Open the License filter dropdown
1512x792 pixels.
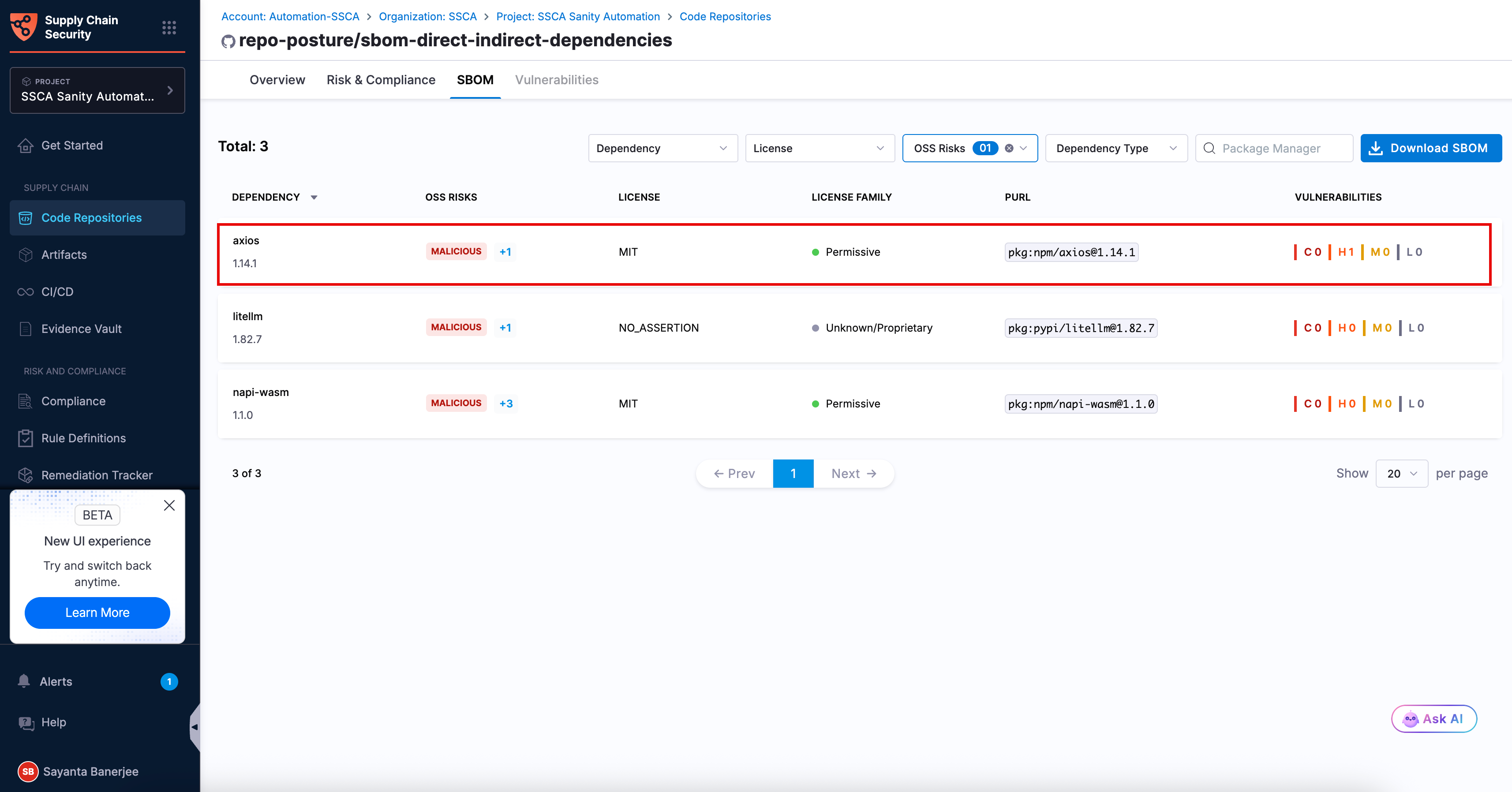(820, 149)
